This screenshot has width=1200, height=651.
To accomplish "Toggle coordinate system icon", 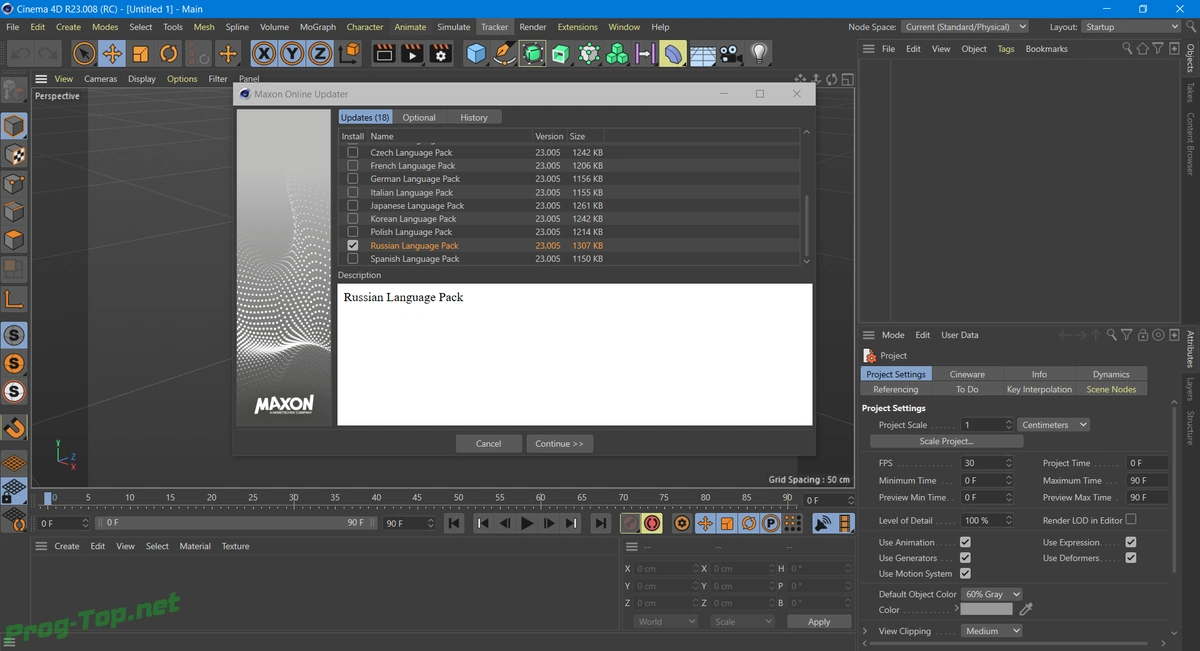I will coord(348,53).
